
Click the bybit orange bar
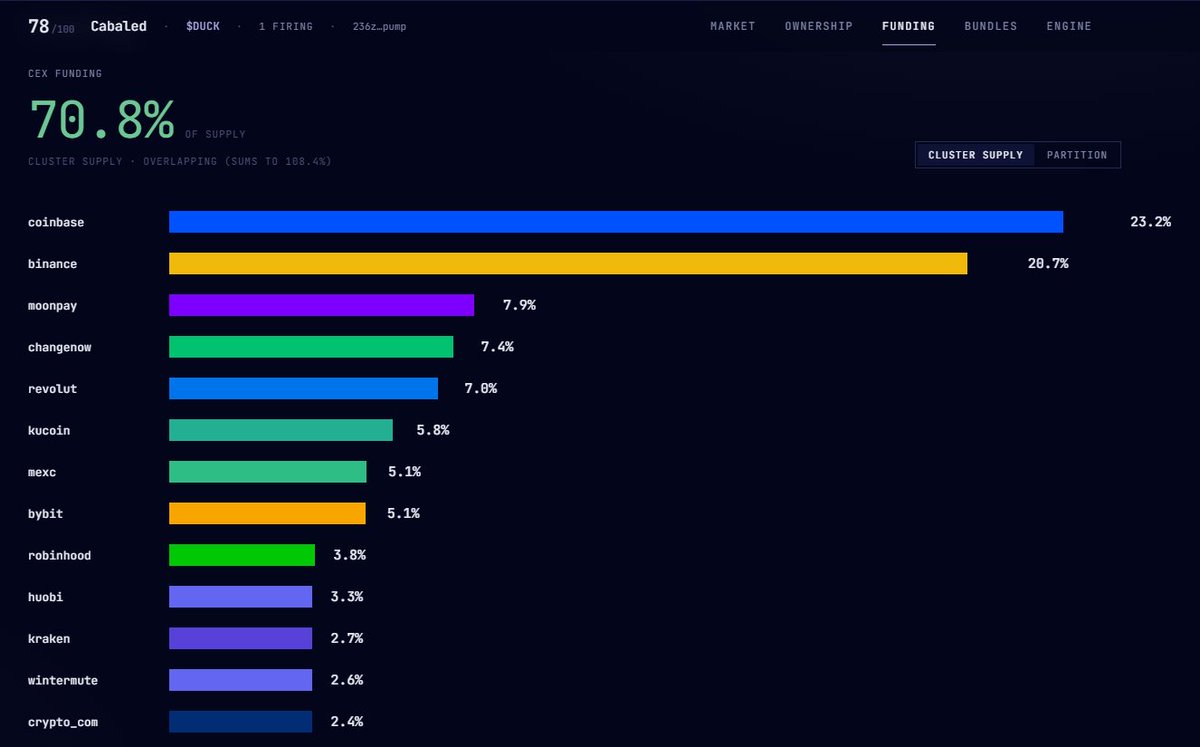coord(267,513)
